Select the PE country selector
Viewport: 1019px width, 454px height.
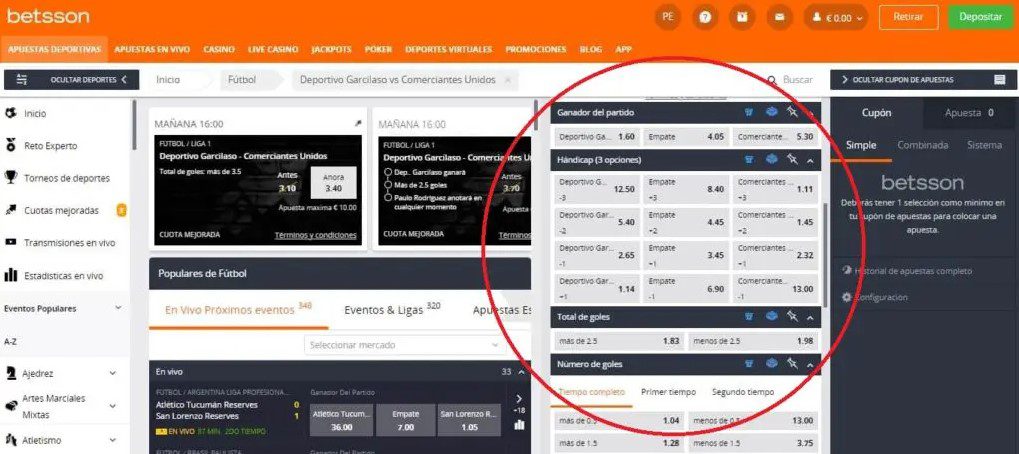pos(667,18)
